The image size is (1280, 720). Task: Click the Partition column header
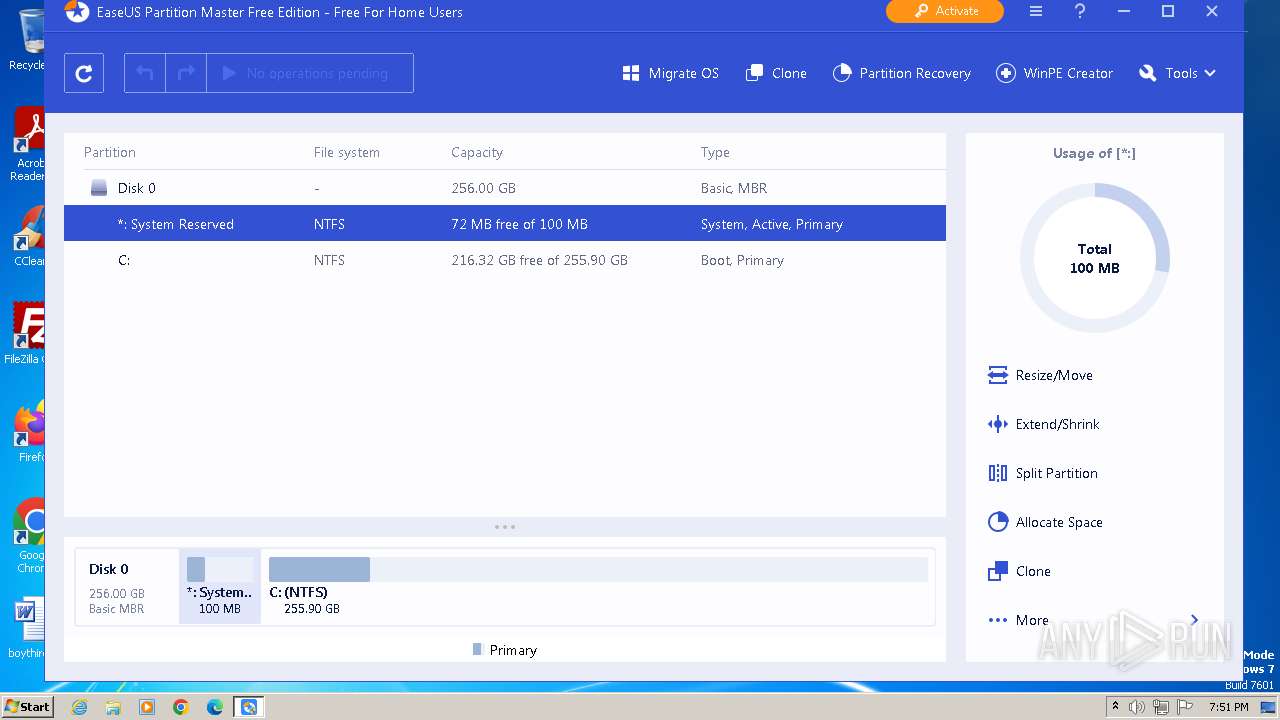(x=110, y=153)
